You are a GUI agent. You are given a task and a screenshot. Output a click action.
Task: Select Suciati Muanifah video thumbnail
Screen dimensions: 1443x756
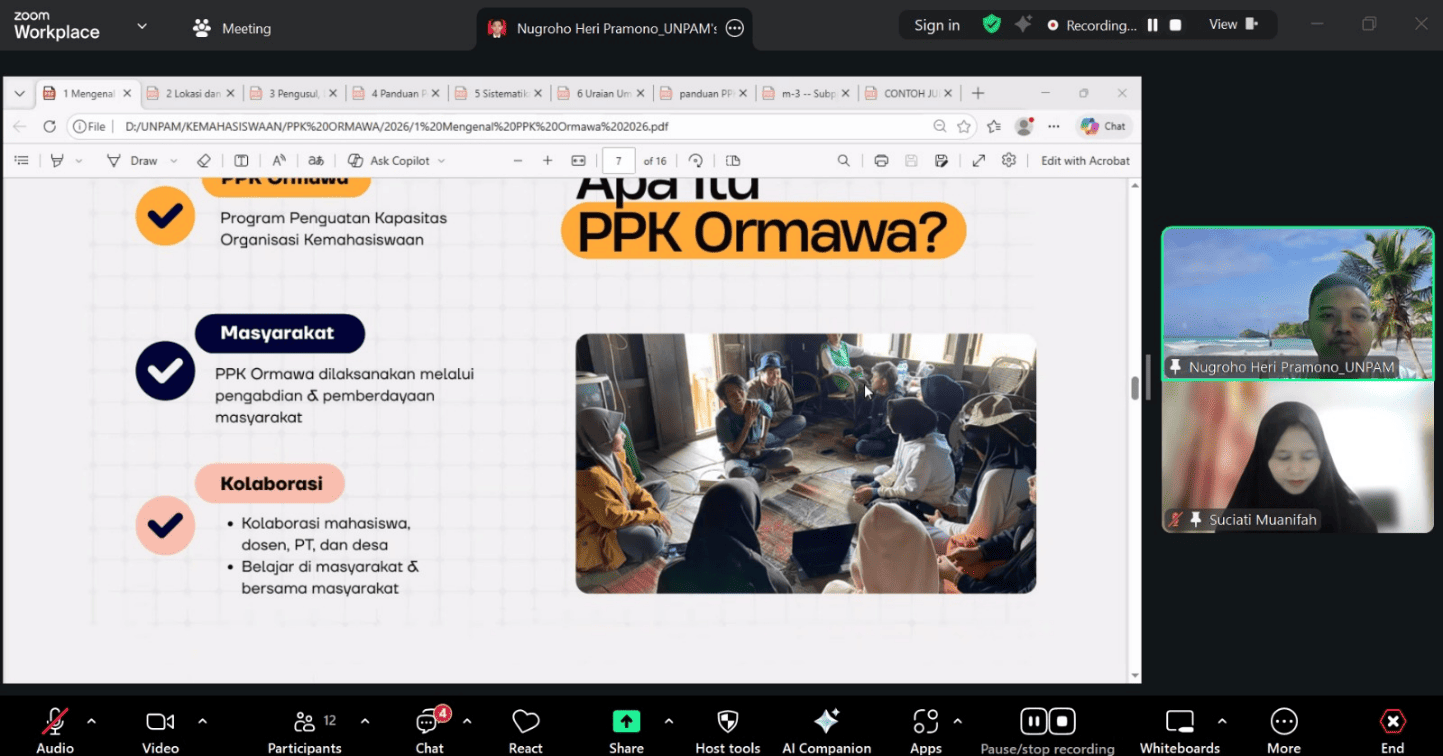pyautogui.click(x=1298, y=457)
